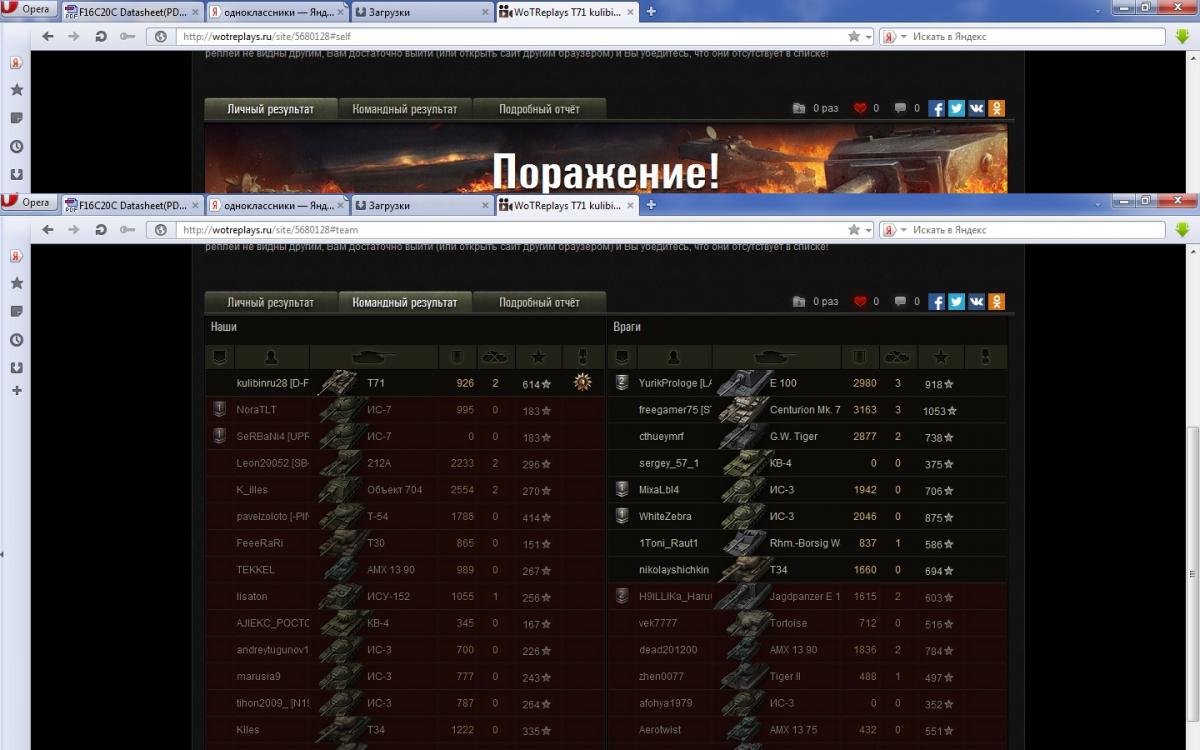Select WoTReplays T71 tab in upper window
The height and width of the screenshot is (750, 1200).
tap(566, 11)
